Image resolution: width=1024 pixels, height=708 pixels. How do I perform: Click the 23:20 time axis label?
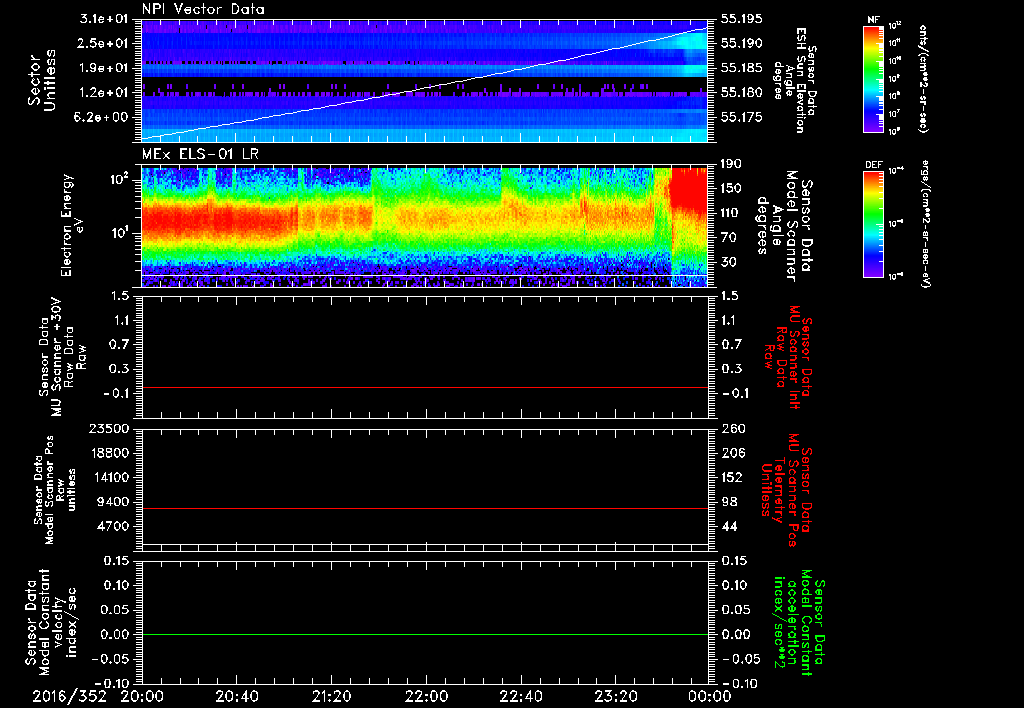coord(616,695)
